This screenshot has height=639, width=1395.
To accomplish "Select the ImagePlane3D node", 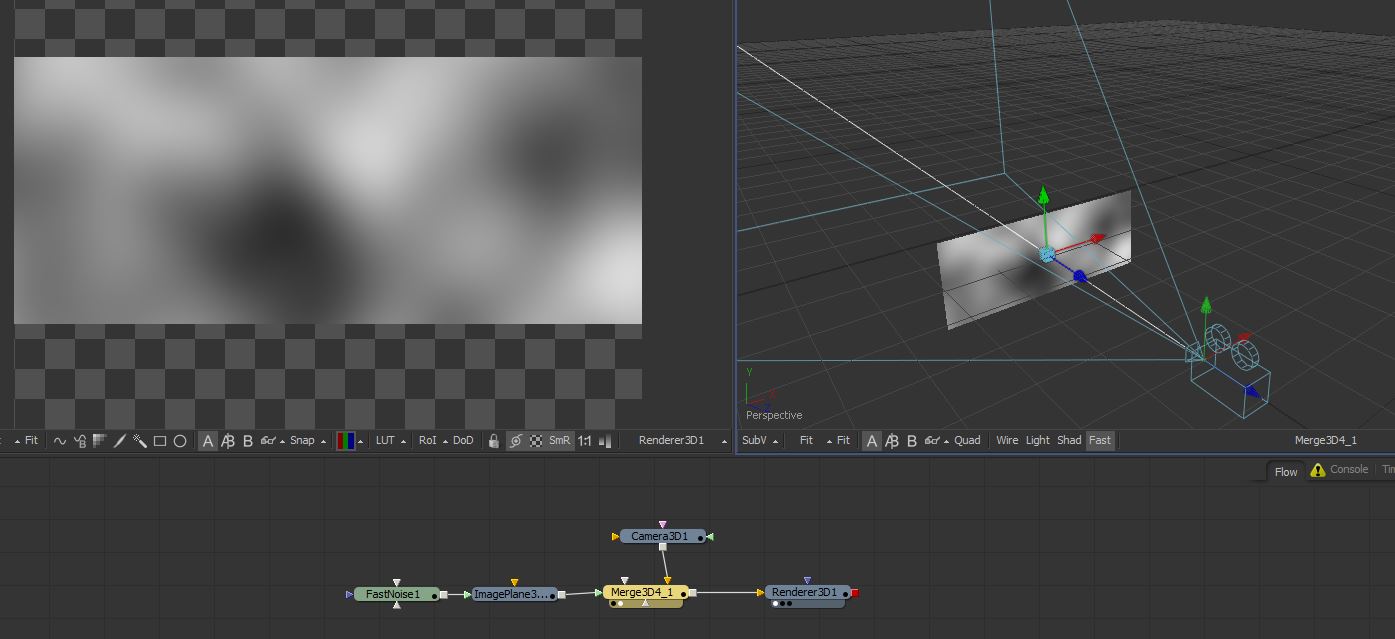I will coord(515,594).
